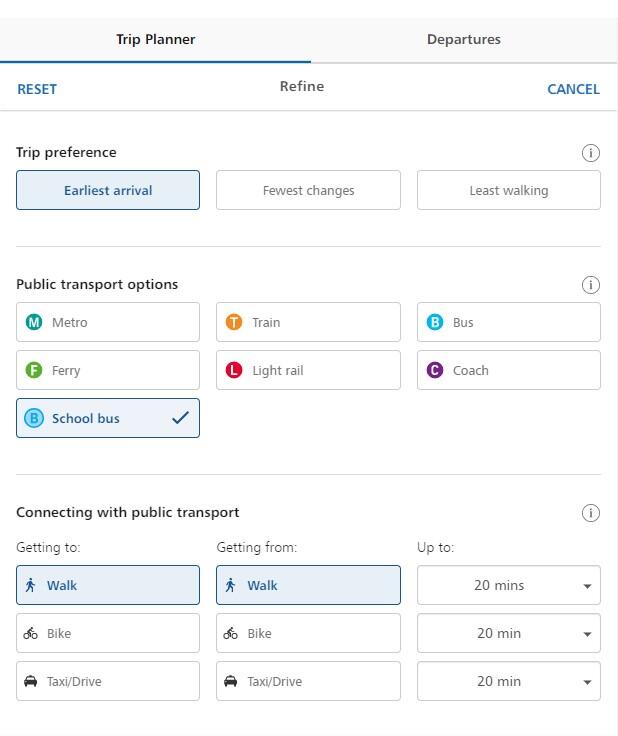Click the red Light rail L icon

click(234, 371)
